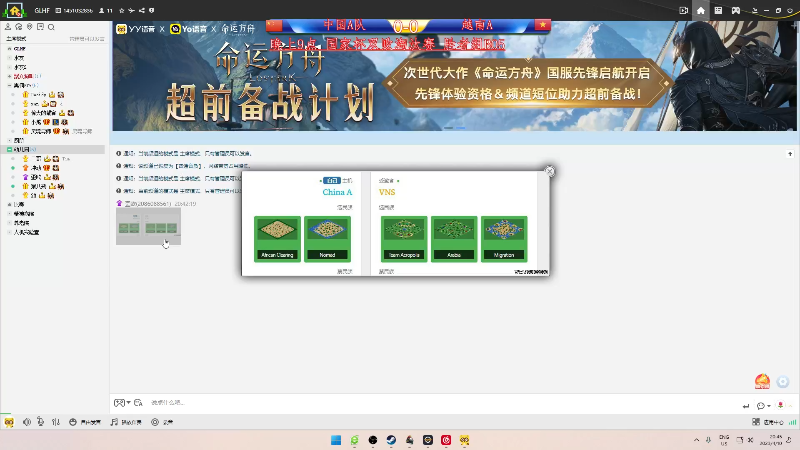Toggle the microphone icon in bottom bar
Screen dimensions: 800x450
coord(41,422)
